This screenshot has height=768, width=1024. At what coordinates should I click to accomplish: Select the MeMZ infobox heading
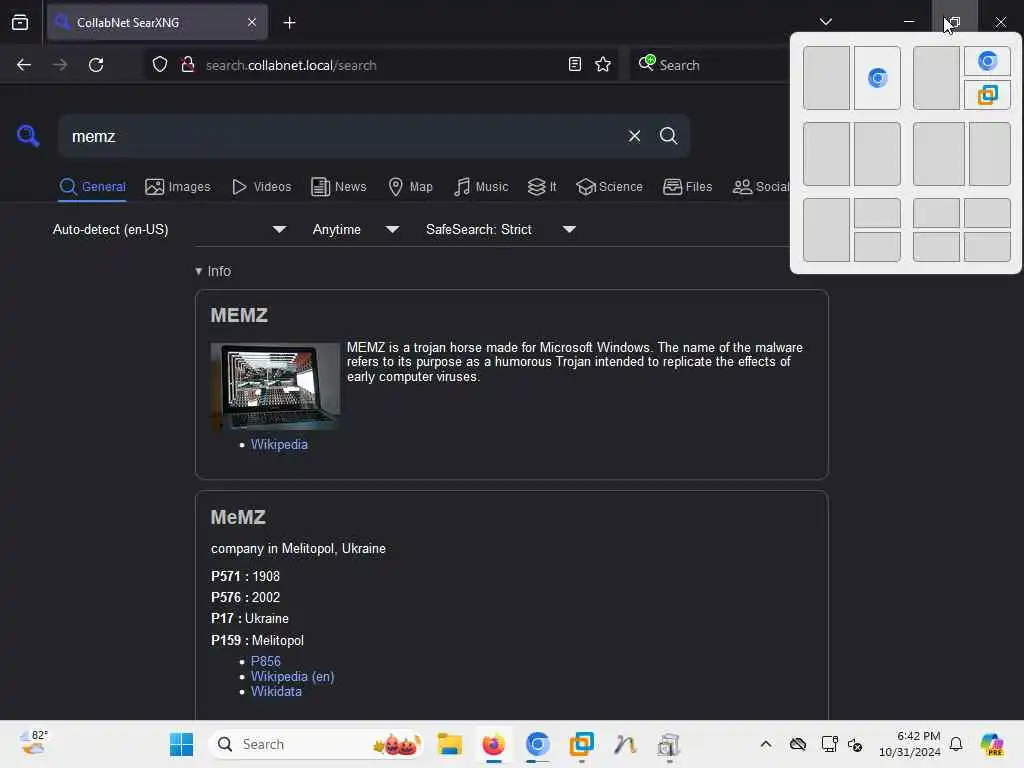238,517
